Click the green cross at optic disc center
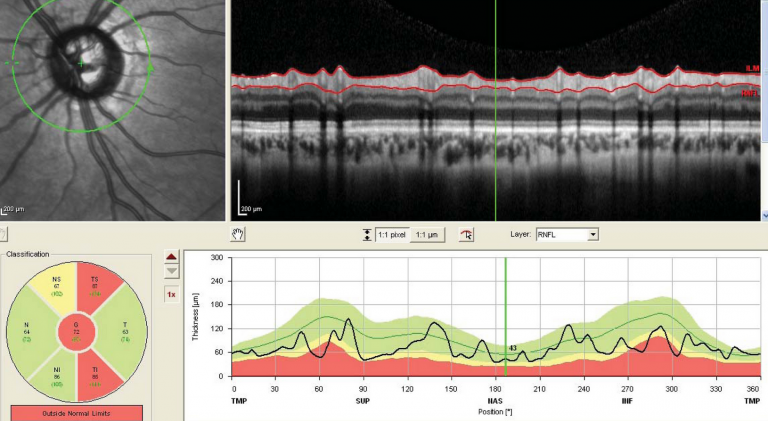The height and width of the screenshot is (421, 768). click(82, 64)
